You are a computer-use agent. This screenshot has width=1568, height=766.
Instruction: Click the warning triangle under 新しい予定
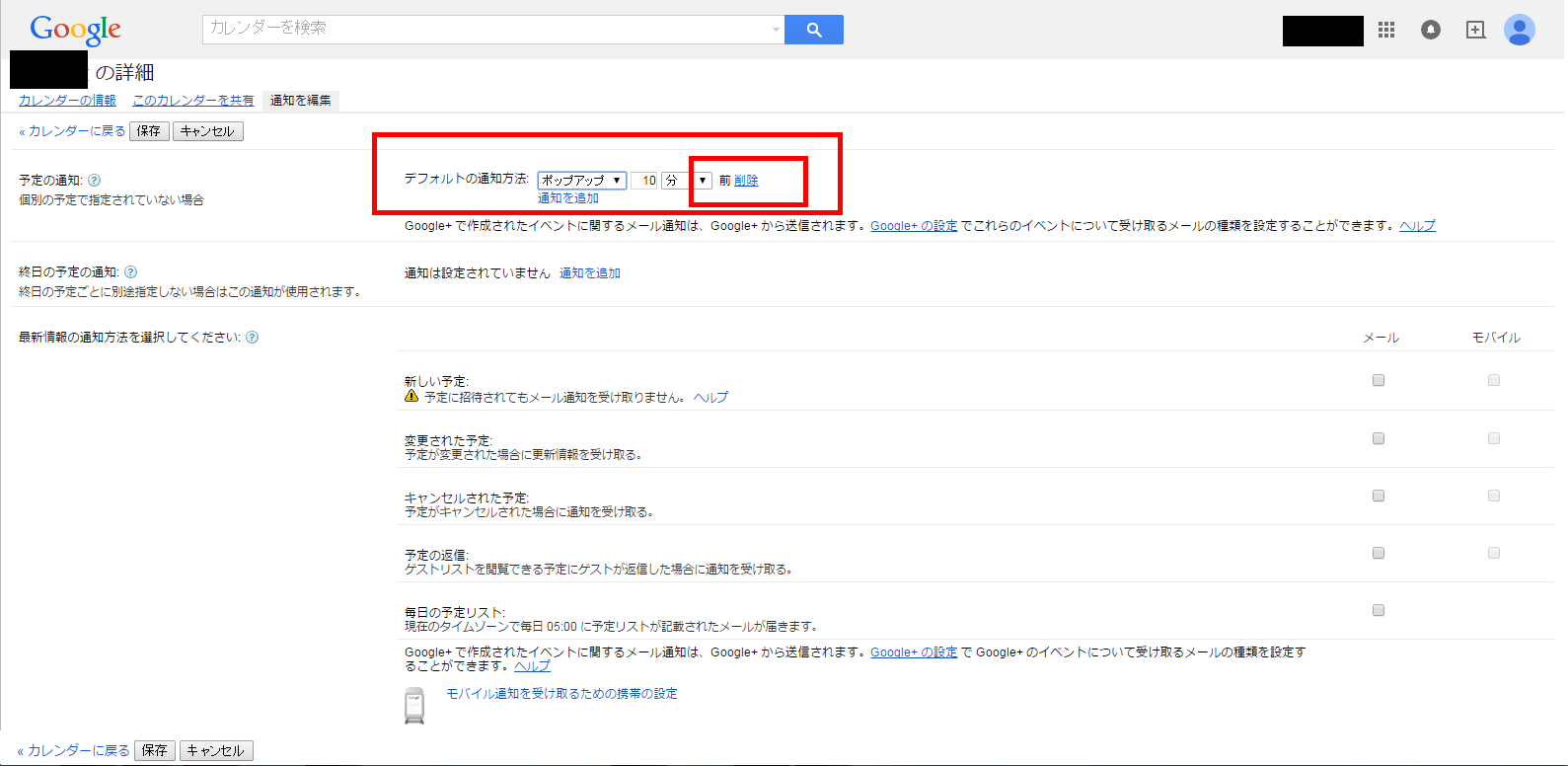click(411, 396)
